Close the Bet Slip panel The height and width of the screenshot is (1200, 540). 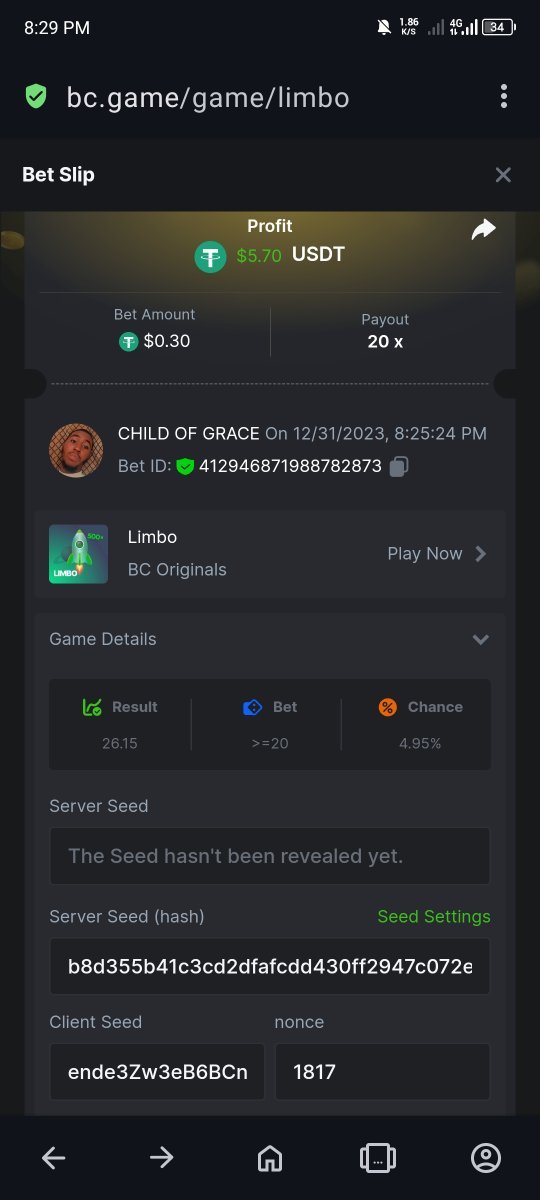(503, 175)
